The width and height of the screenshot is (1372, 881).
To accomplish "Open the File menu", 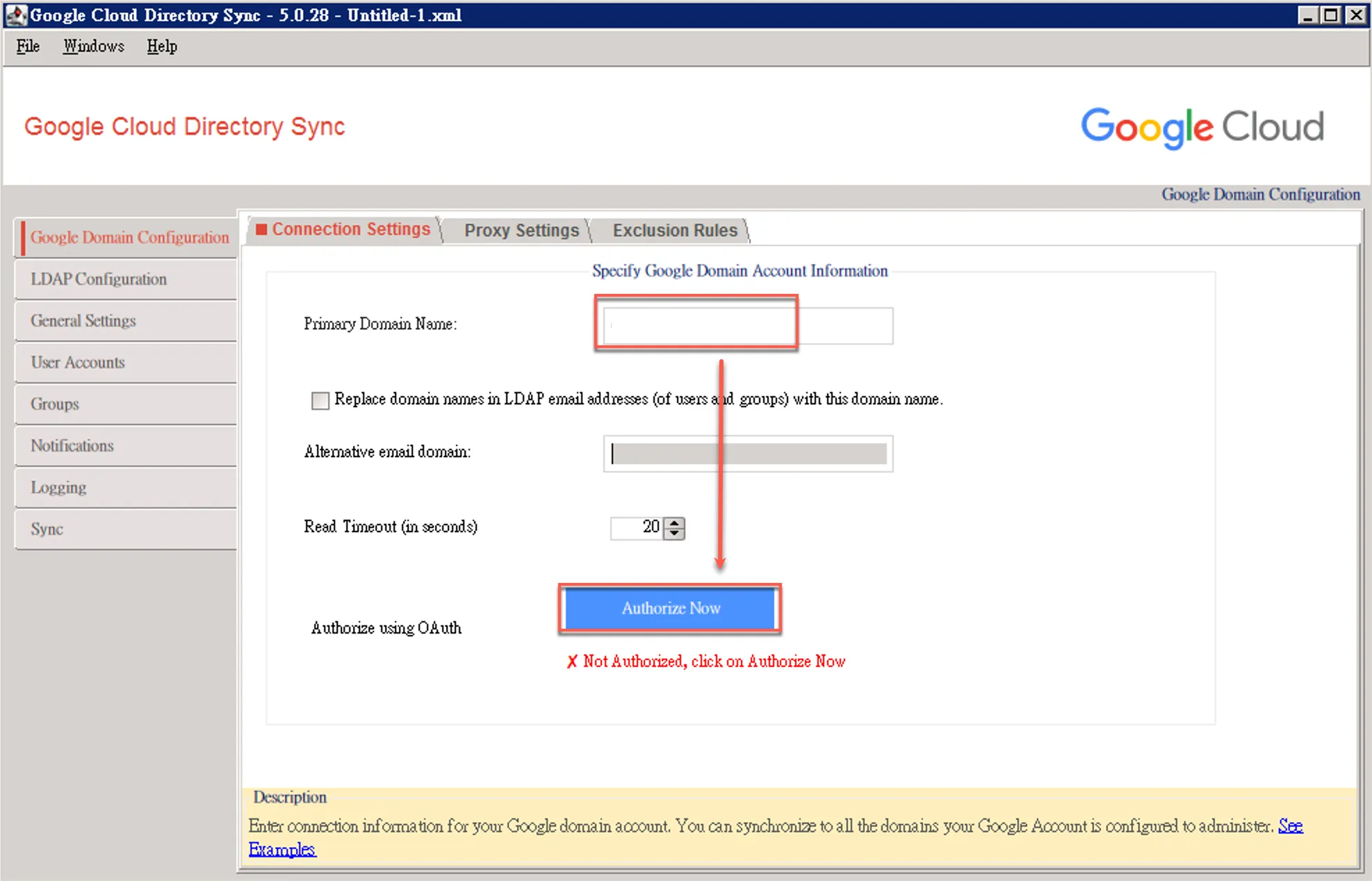I will click(28, 46).
